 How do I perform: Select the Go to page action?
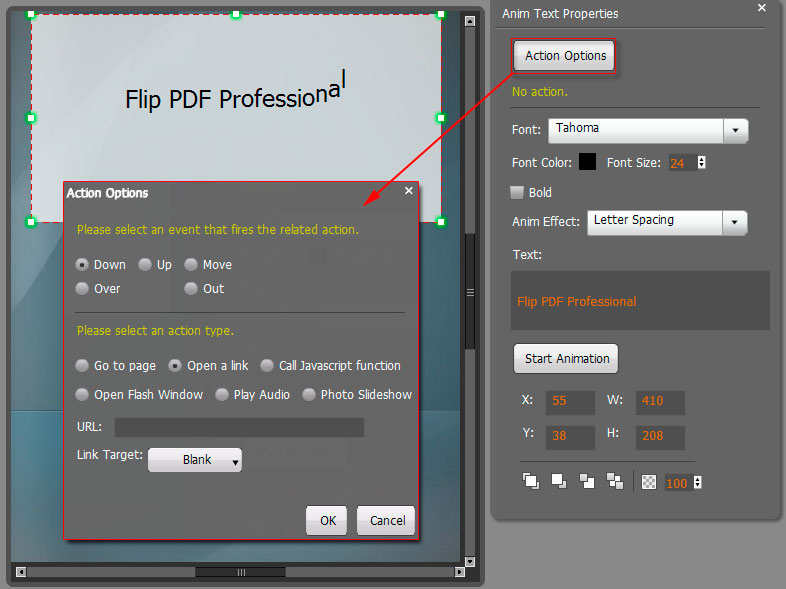click(x=83, y=366)
